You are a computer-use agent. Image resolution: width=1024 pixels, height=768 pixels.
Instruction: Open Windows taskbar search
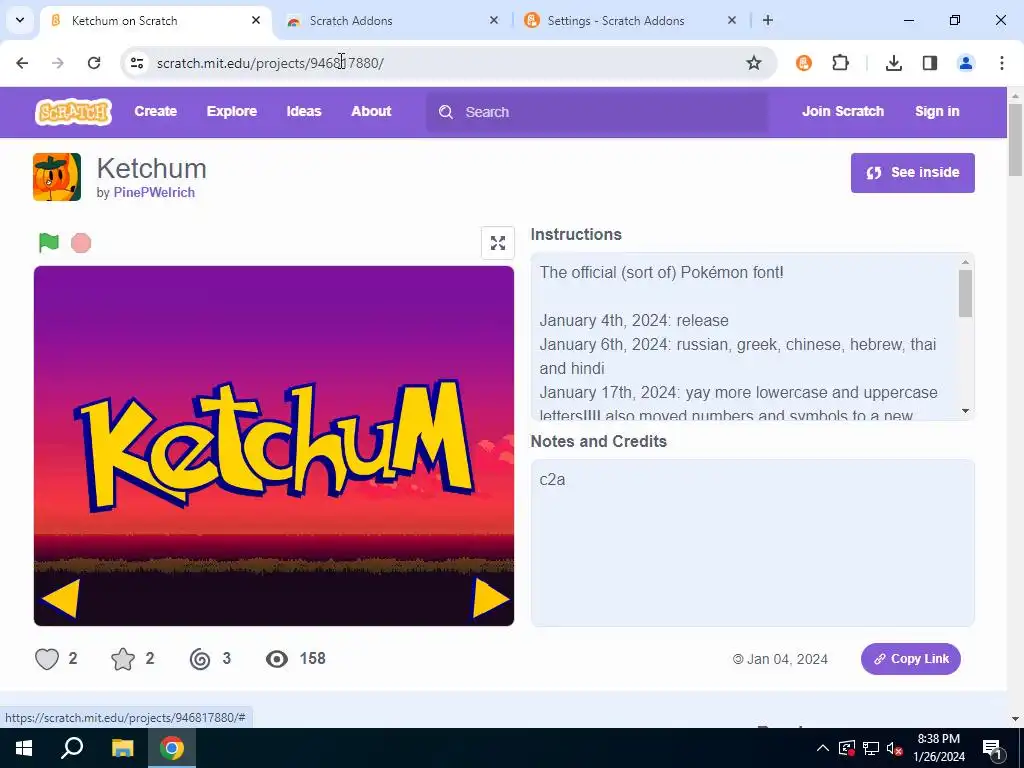click(72, 748)
